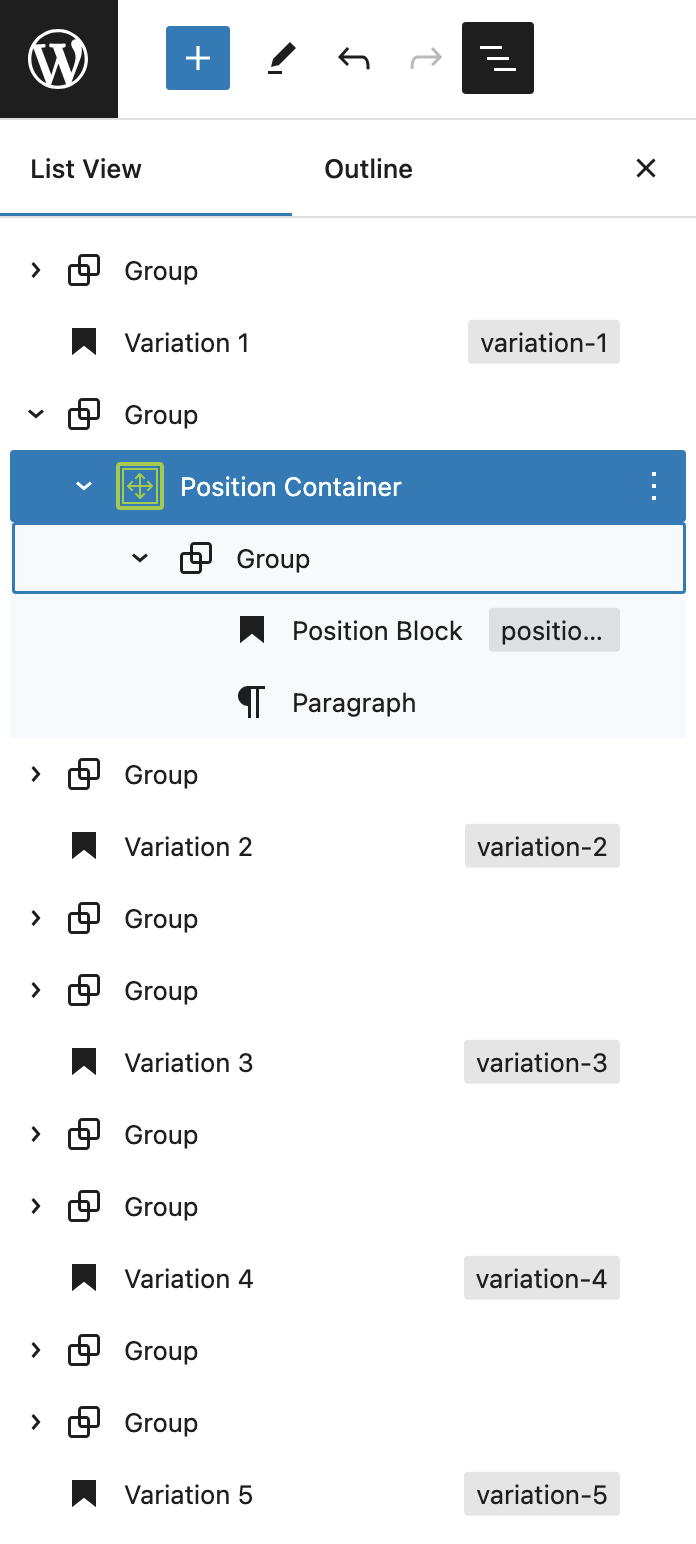Image resolution: width=696 pixels, height=1544 pixels.
Task: Click the variation-4 anchor badge
Action: pos(542,1278)
